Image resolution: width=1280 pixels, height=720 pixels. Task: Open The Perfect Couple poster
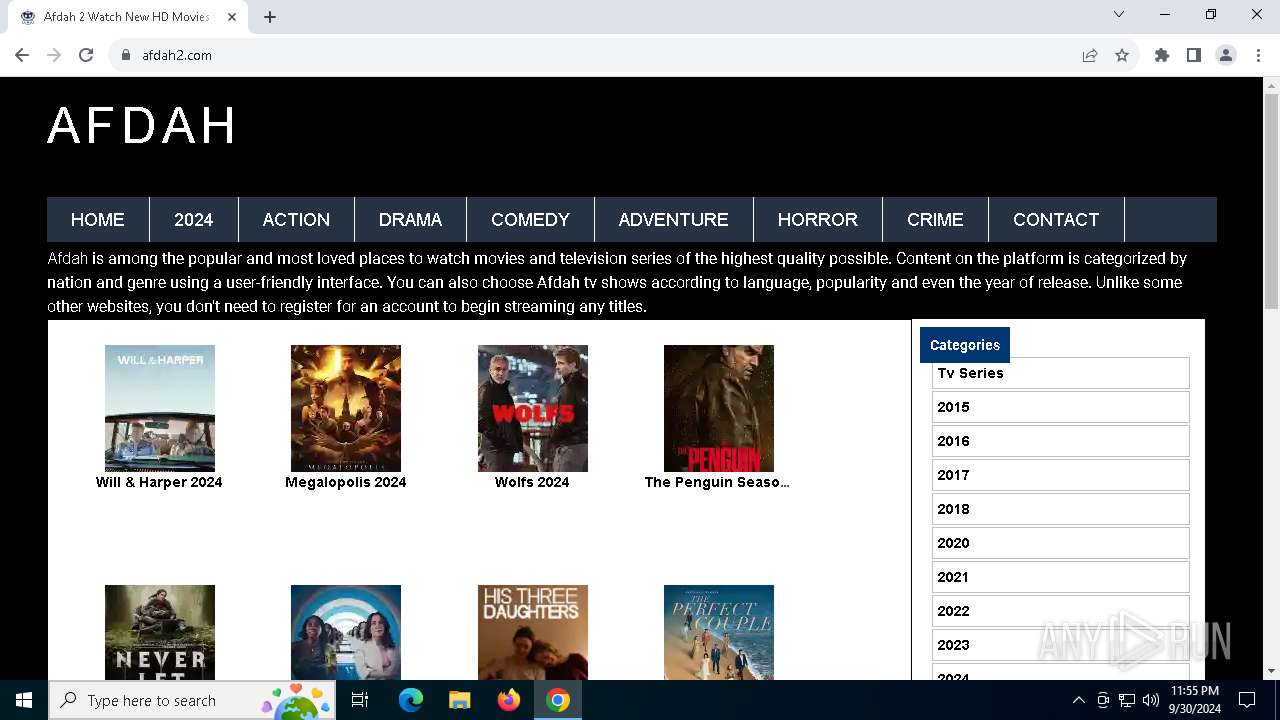(x=719, y=632)
